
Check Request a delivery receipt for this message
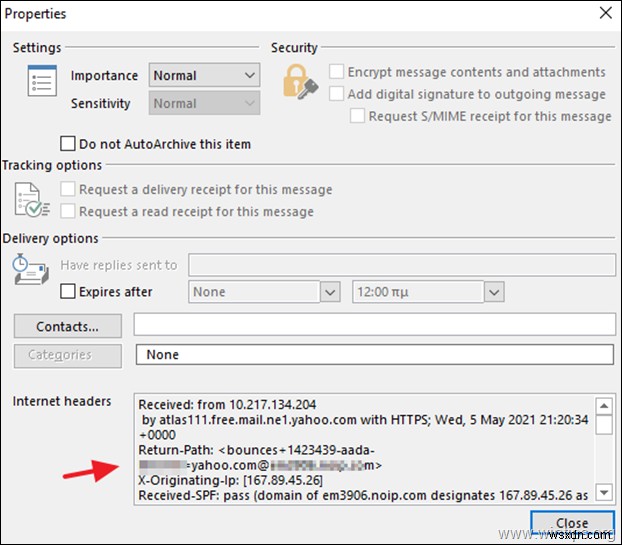pos(68,189)
